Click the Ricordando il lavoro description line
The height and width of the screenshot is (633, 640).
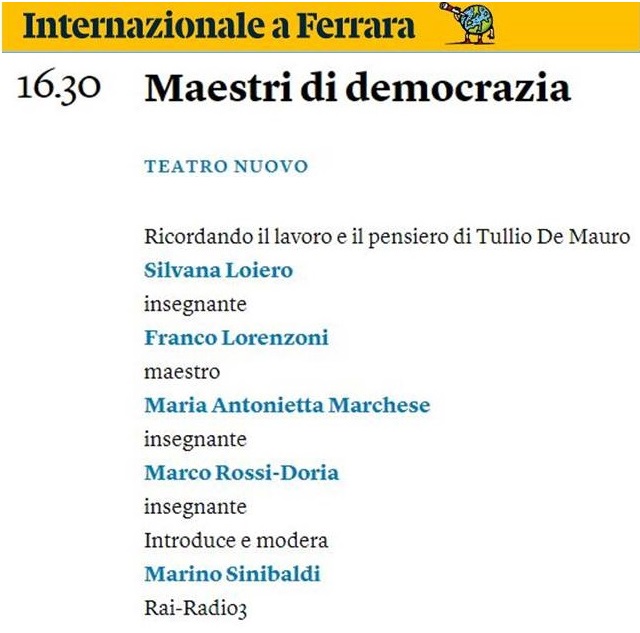pyautogui.click(x=387, y=237)
